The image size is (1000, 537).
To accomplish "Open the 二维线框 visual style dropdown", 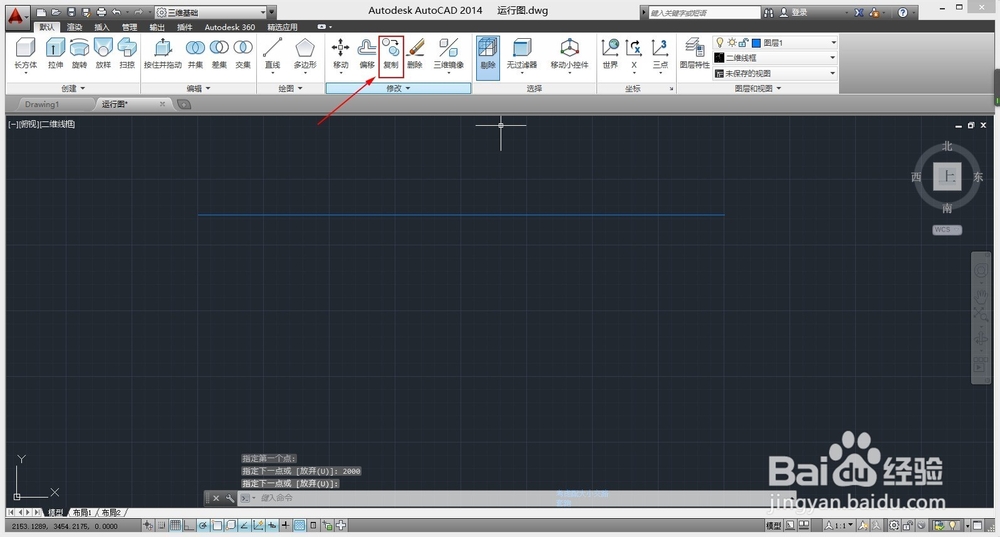I will click(x=775, y=57).
